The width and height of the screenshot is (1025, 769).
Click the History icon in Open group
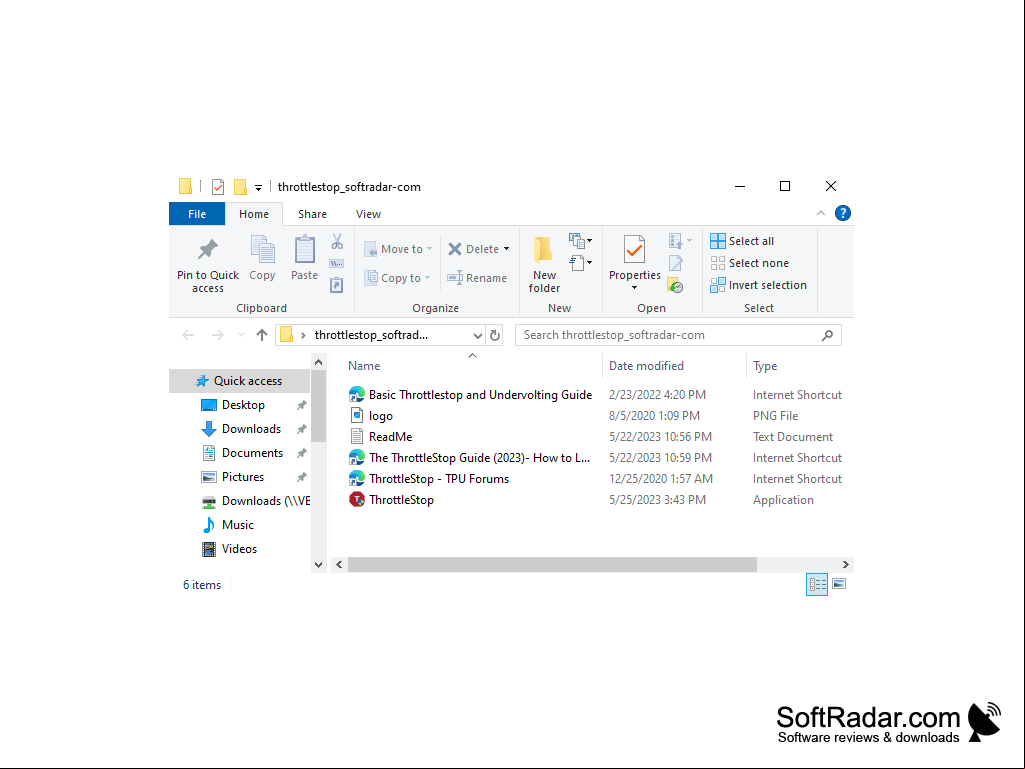pos(676,286)
